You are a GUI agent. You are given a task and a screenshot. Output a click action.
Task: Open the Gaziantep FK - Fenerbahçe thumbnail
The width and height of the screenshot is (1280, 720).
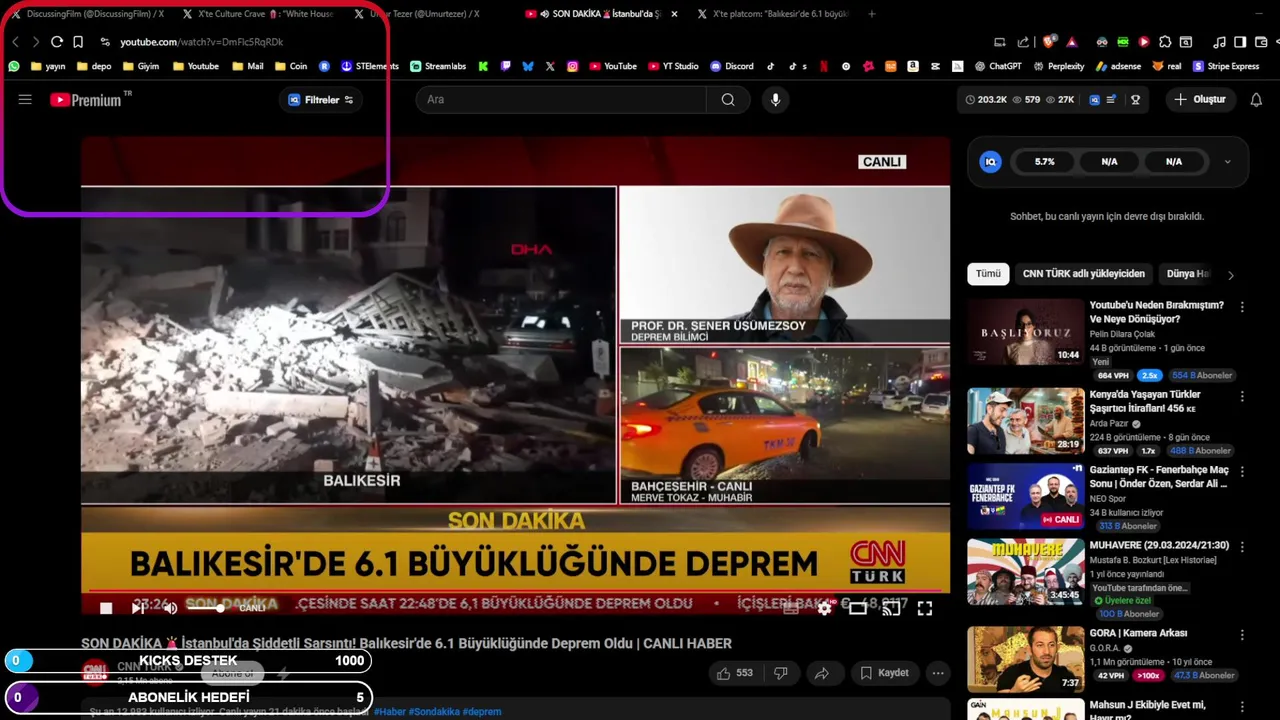click(x=1026, y=497)
